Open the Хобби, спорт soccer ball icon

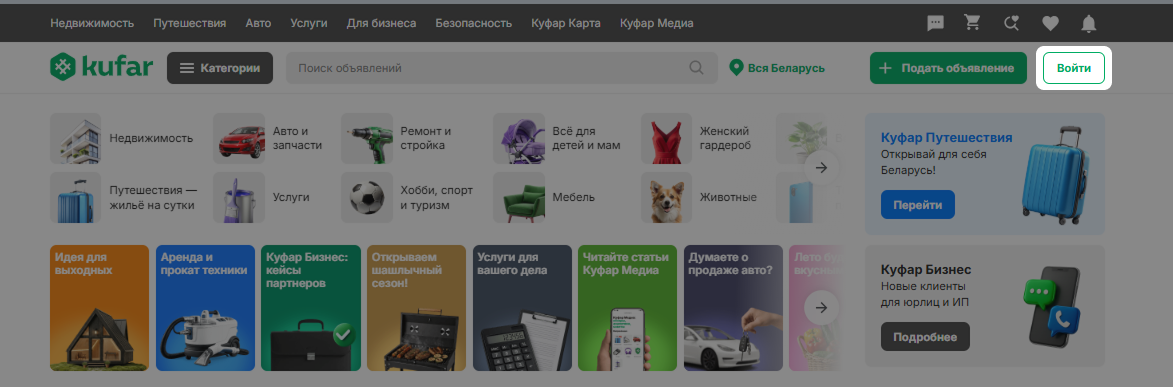[x=367, y=198]
